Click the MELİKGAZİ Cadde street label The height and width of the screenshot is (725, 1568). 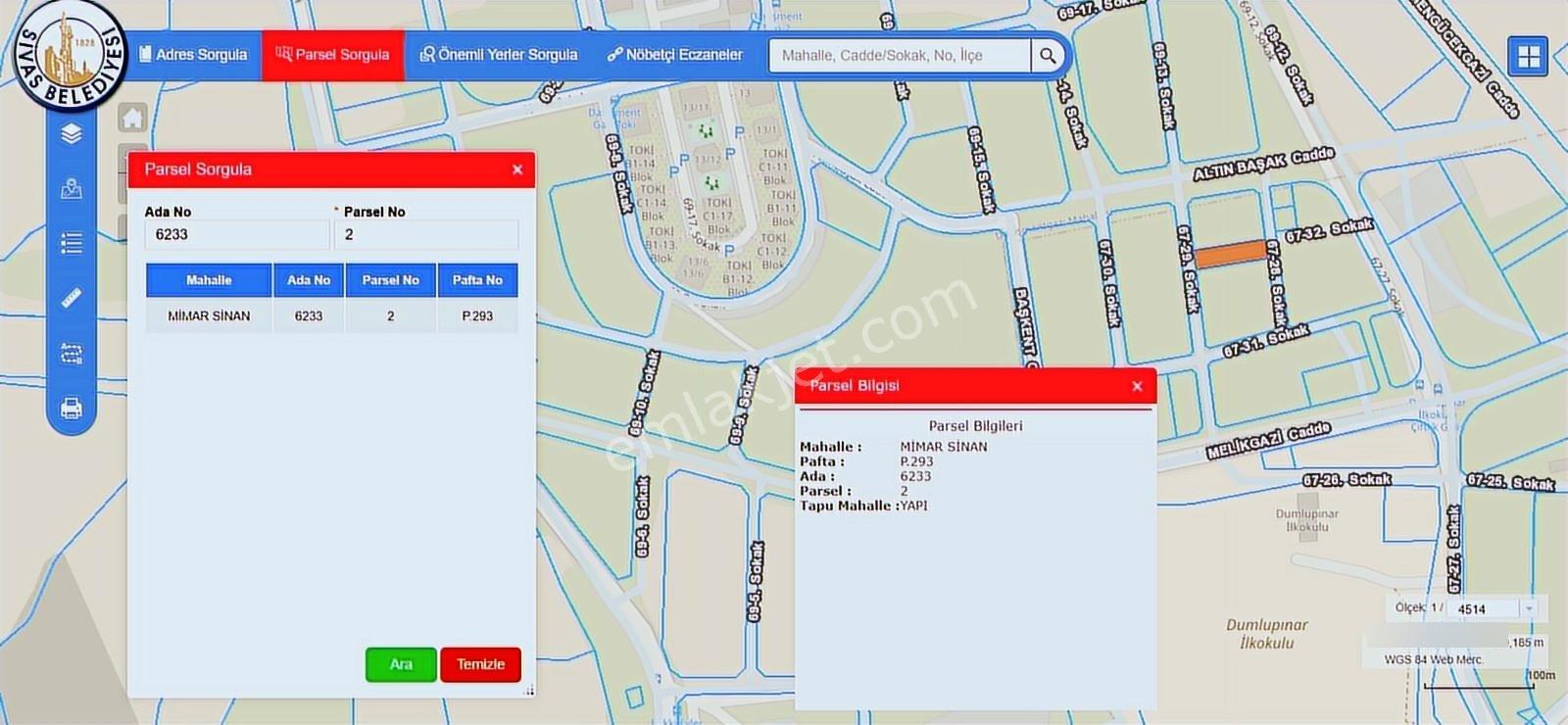click(x=1268, y=440)
